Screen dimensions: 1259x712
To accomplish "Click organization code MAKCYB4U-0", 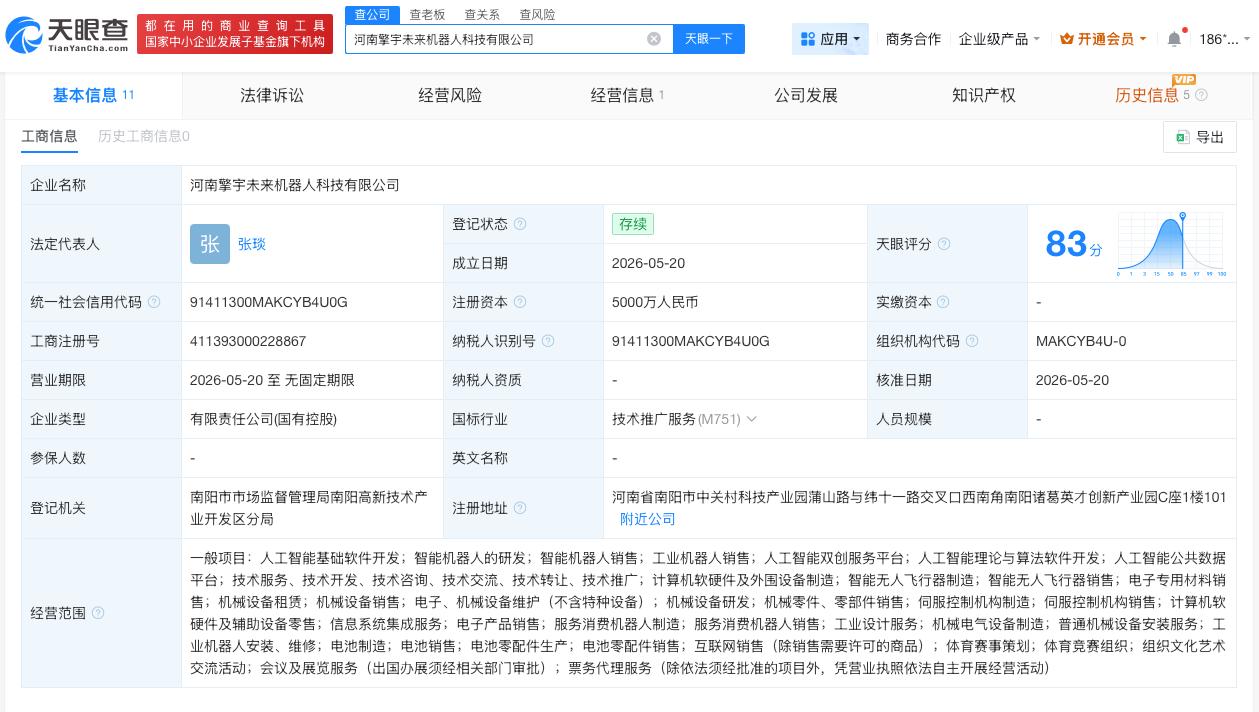I will [1081, 341].
